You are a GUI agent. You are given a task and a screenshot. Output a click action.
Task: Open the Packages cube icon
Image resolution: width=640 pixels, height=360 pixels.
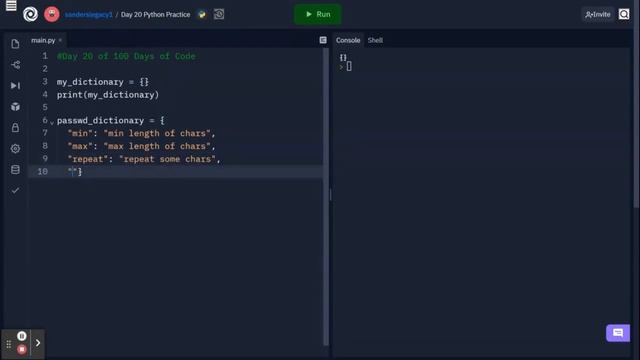click(x=16, y=107)
